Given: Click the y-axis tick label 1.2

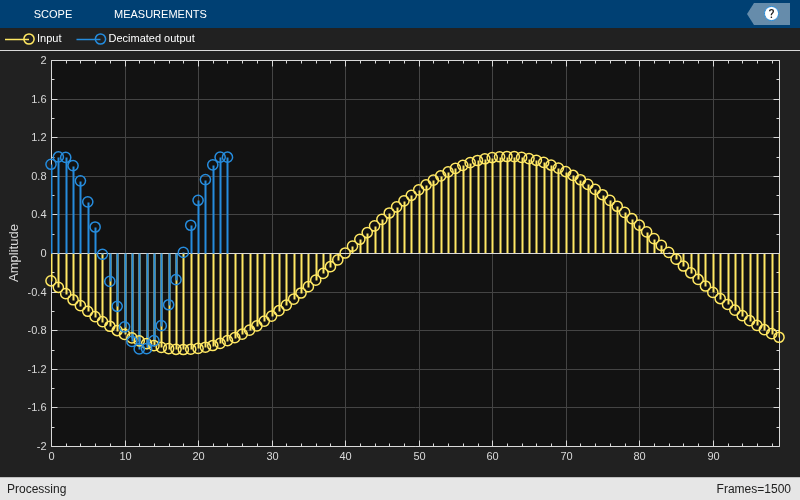Looking at the screenshot, I should (39, 138).
